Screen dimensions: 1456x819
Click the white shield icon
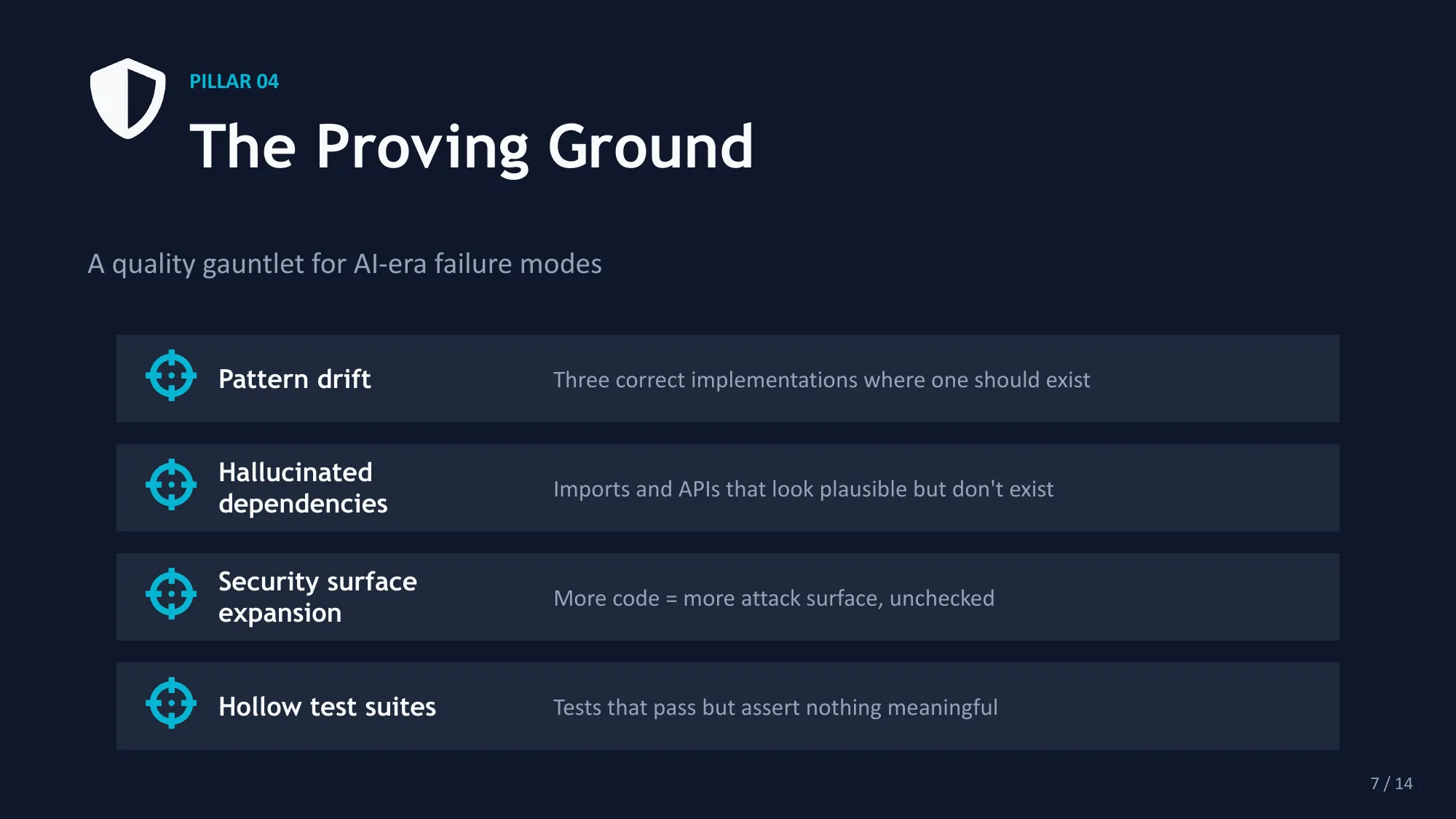coord(127,98)
